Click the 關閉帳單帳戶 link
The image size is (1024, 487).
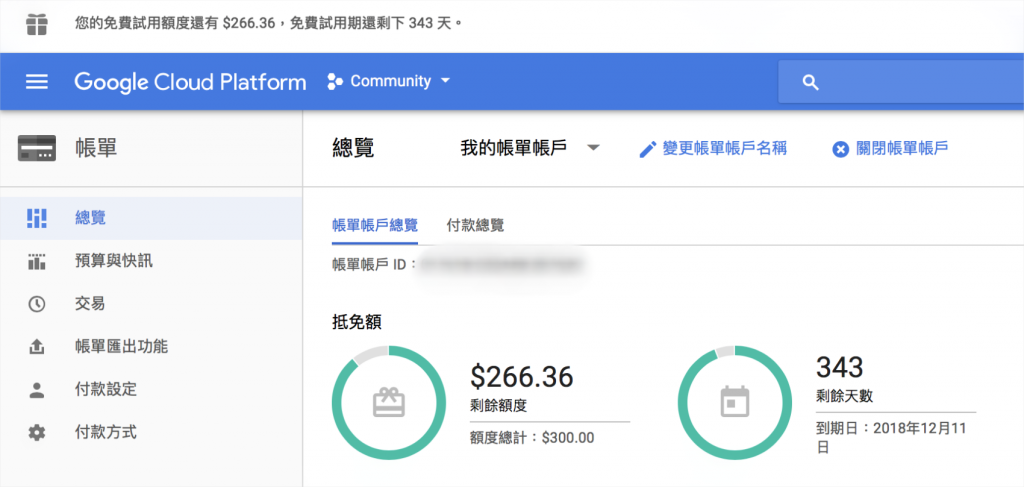902,149
